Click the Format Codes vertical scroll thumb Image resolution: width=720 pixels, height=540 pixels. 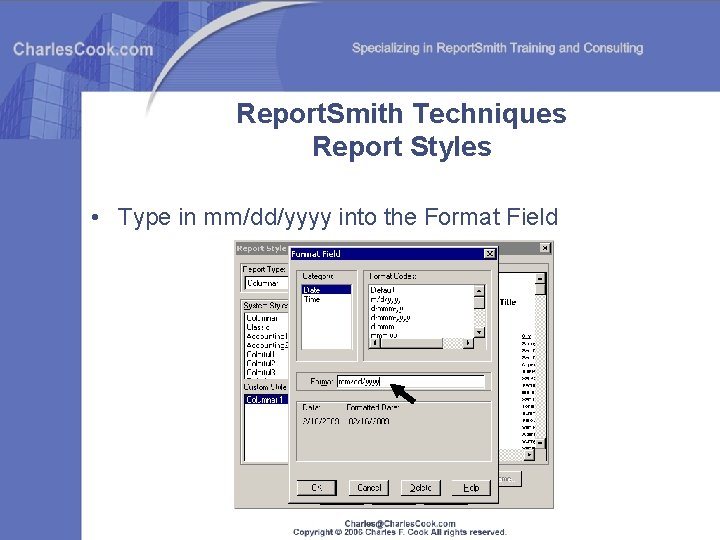tap(479, 303)
